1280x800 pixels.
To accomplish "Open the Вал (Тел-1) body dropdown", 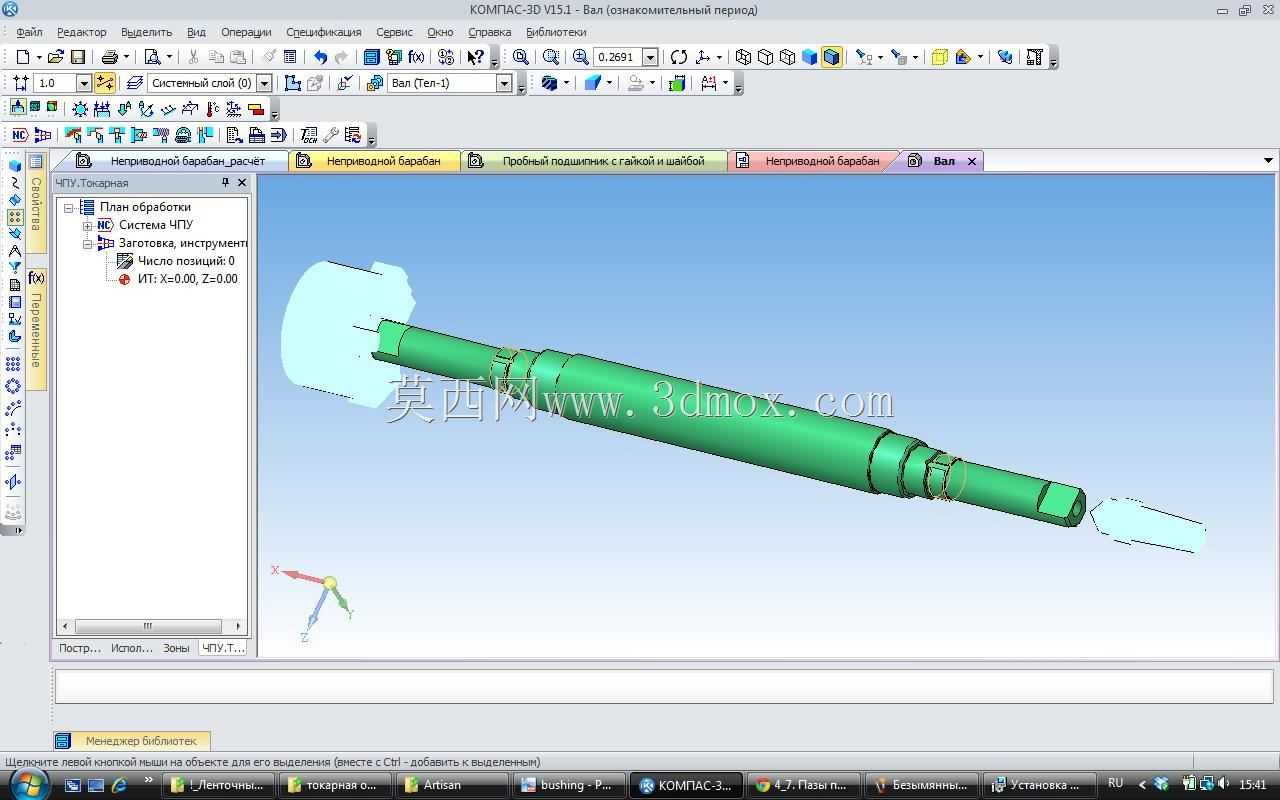I will pyautogui.click(x=505, y=83).
